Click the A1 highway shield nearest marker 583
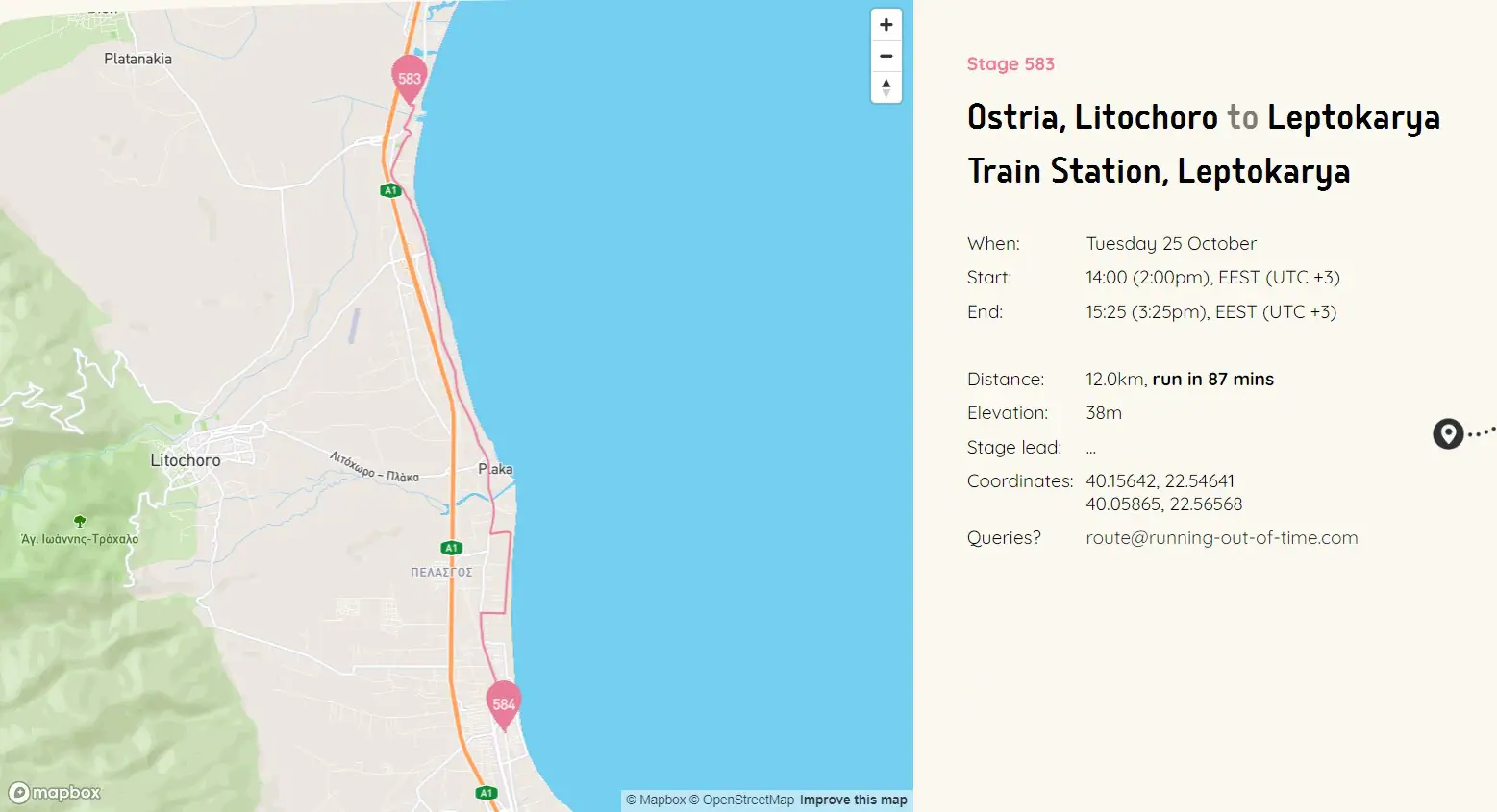 390,190
